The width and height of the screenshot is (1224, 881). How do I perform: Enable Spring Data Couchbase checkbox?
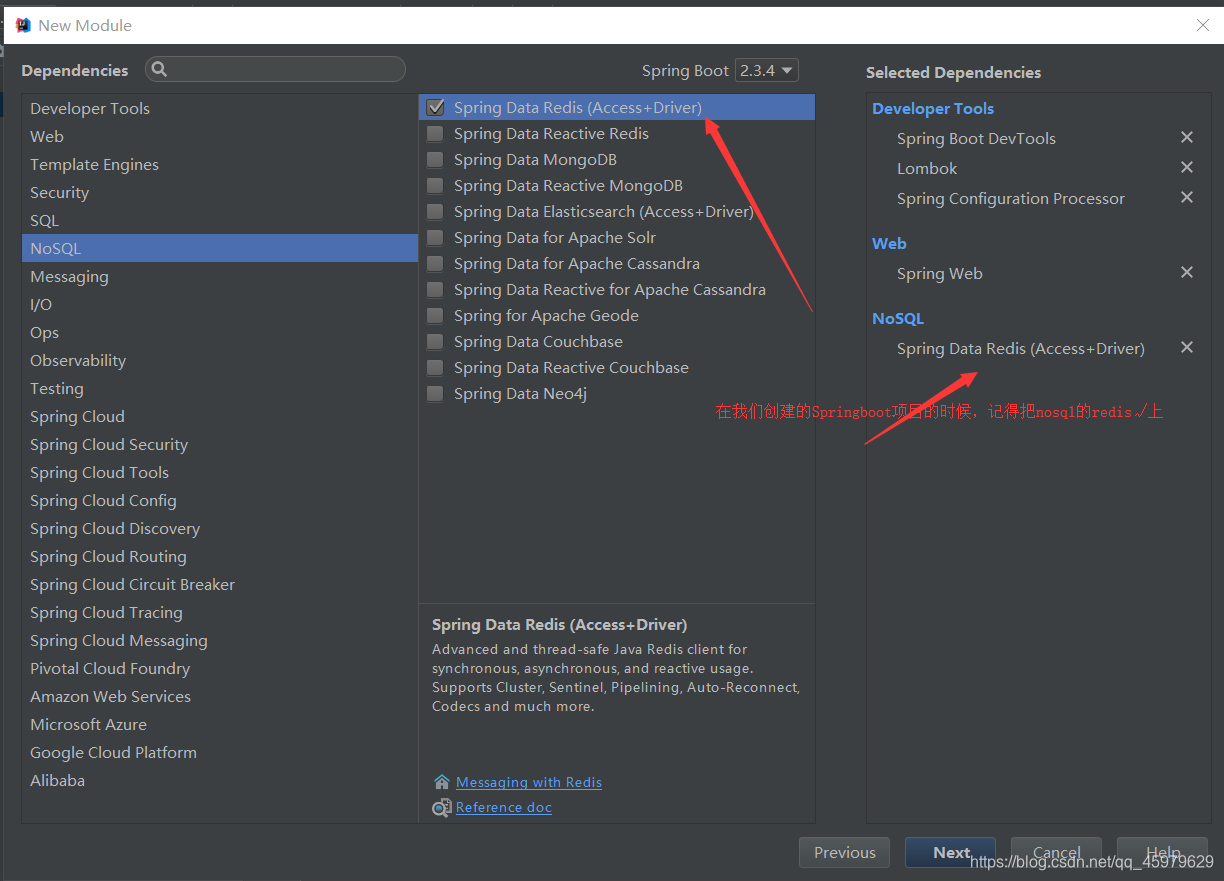tap(435, 341)
